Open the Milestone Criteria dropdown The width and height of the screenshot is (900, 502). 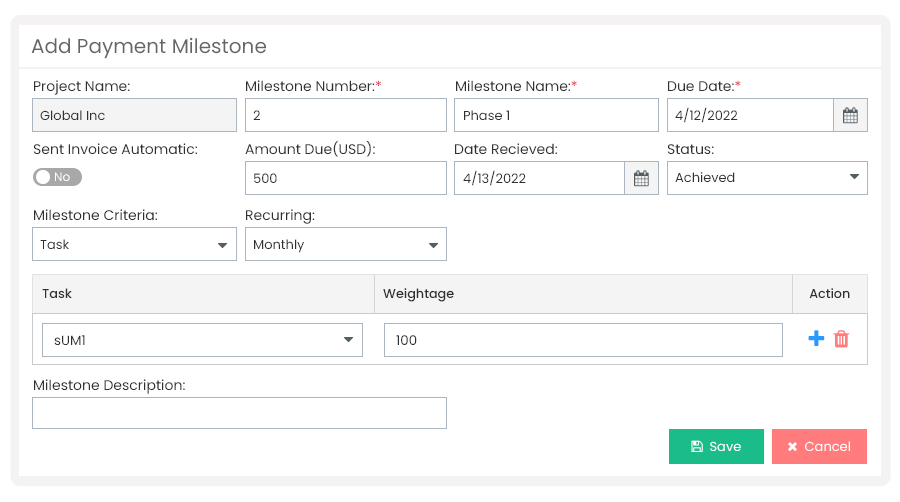point(134,244)
